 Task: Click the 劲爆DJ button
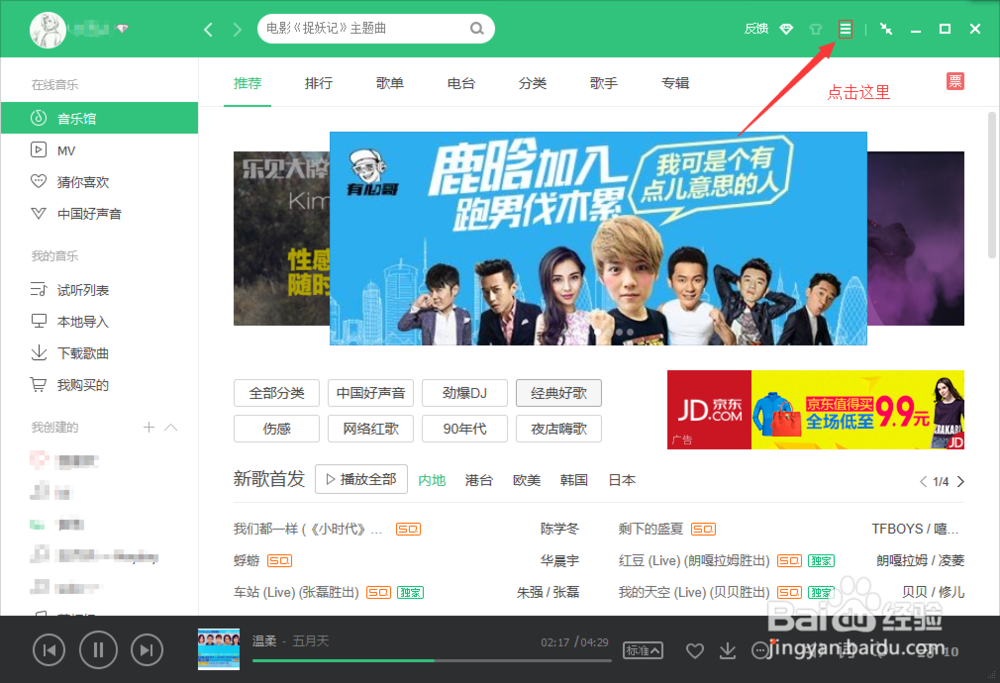[x=465, y=393]
